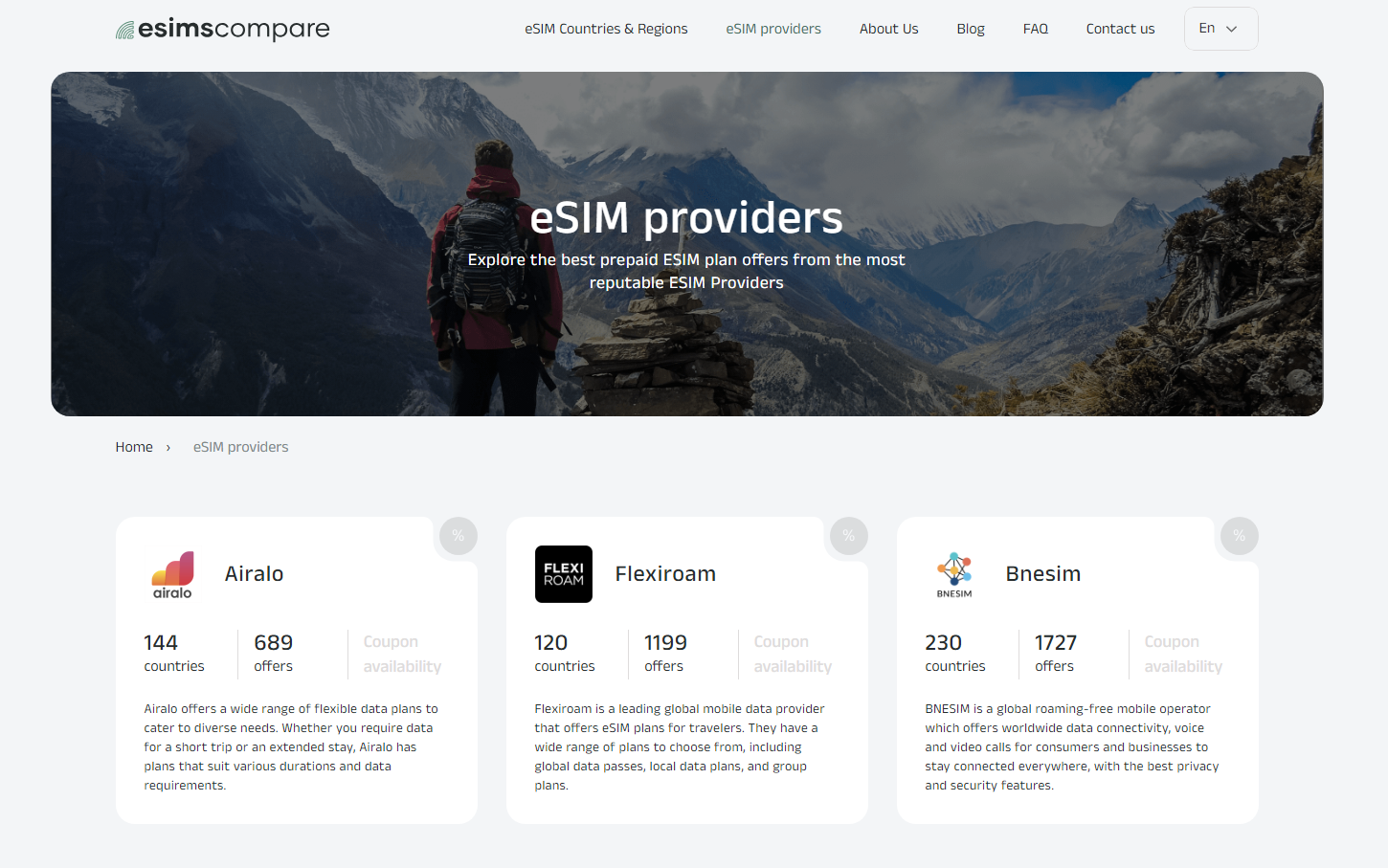Screen dimensions: 1388x868
Task: Click the Airalo description paragraph
Action: [x=291, y=746]
